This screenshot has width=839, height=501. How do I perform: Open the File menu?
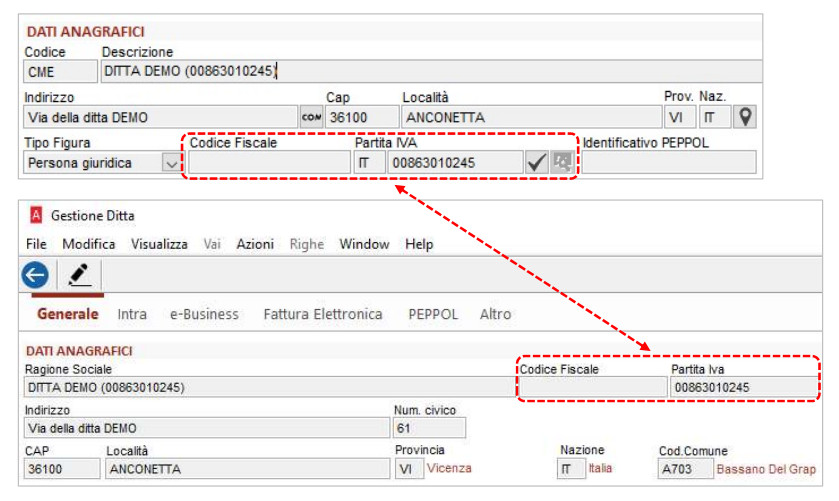(36, 244)
